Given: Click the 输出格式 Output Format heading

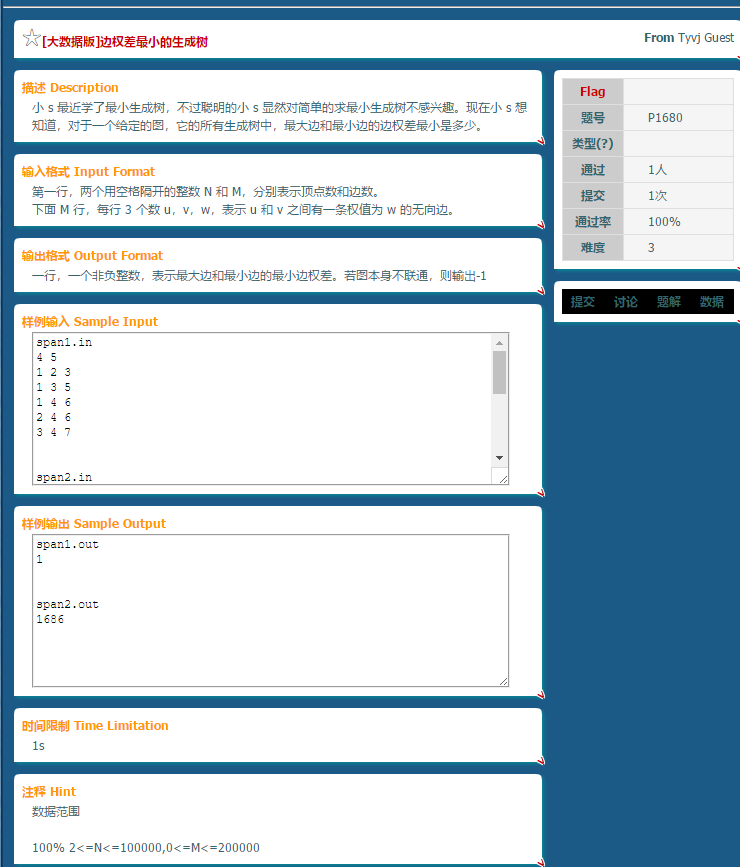Looking at the screenshot, I should tap(92, 256).
